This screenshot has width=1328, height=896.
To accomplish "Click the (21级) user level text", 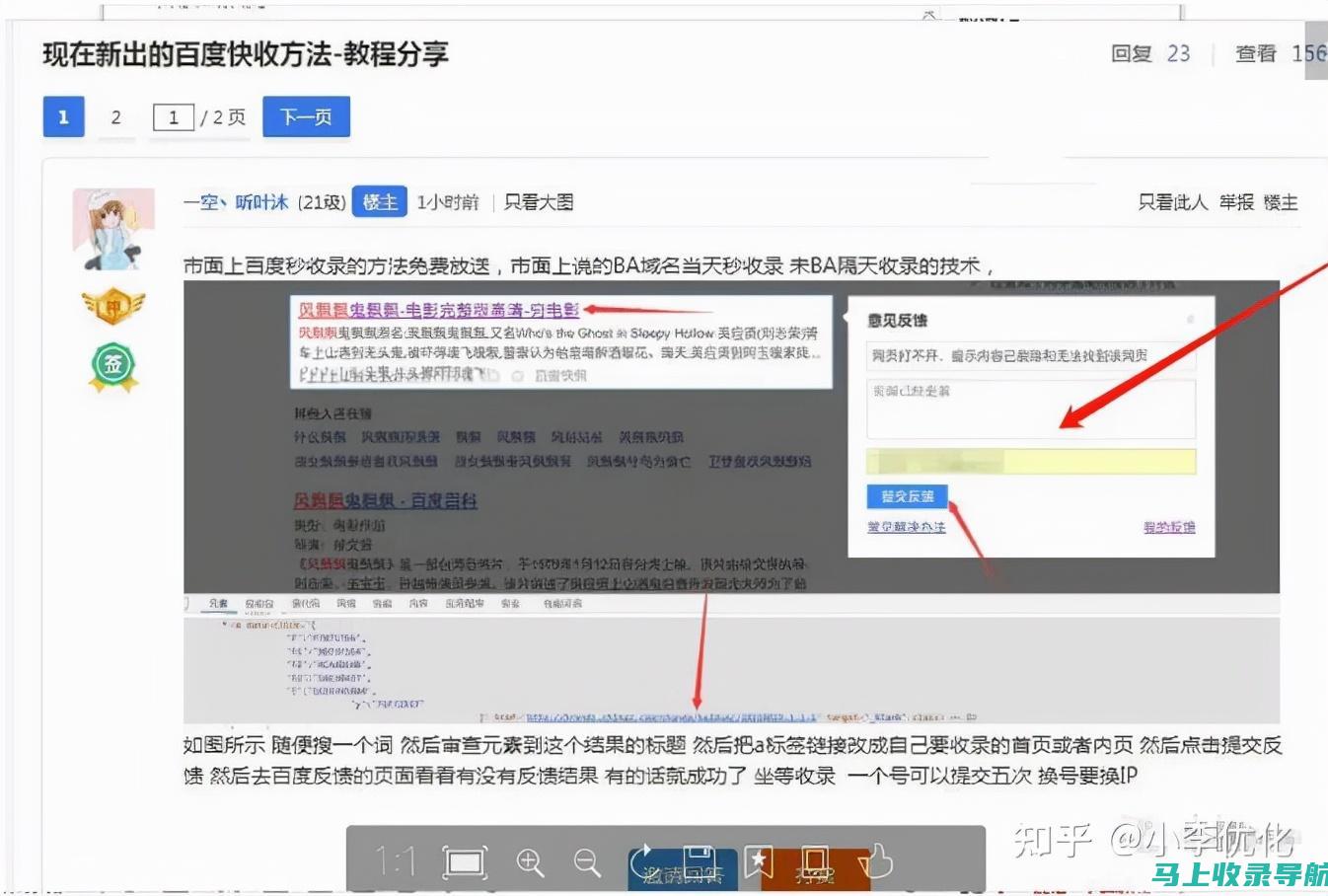I will point(321,202).
